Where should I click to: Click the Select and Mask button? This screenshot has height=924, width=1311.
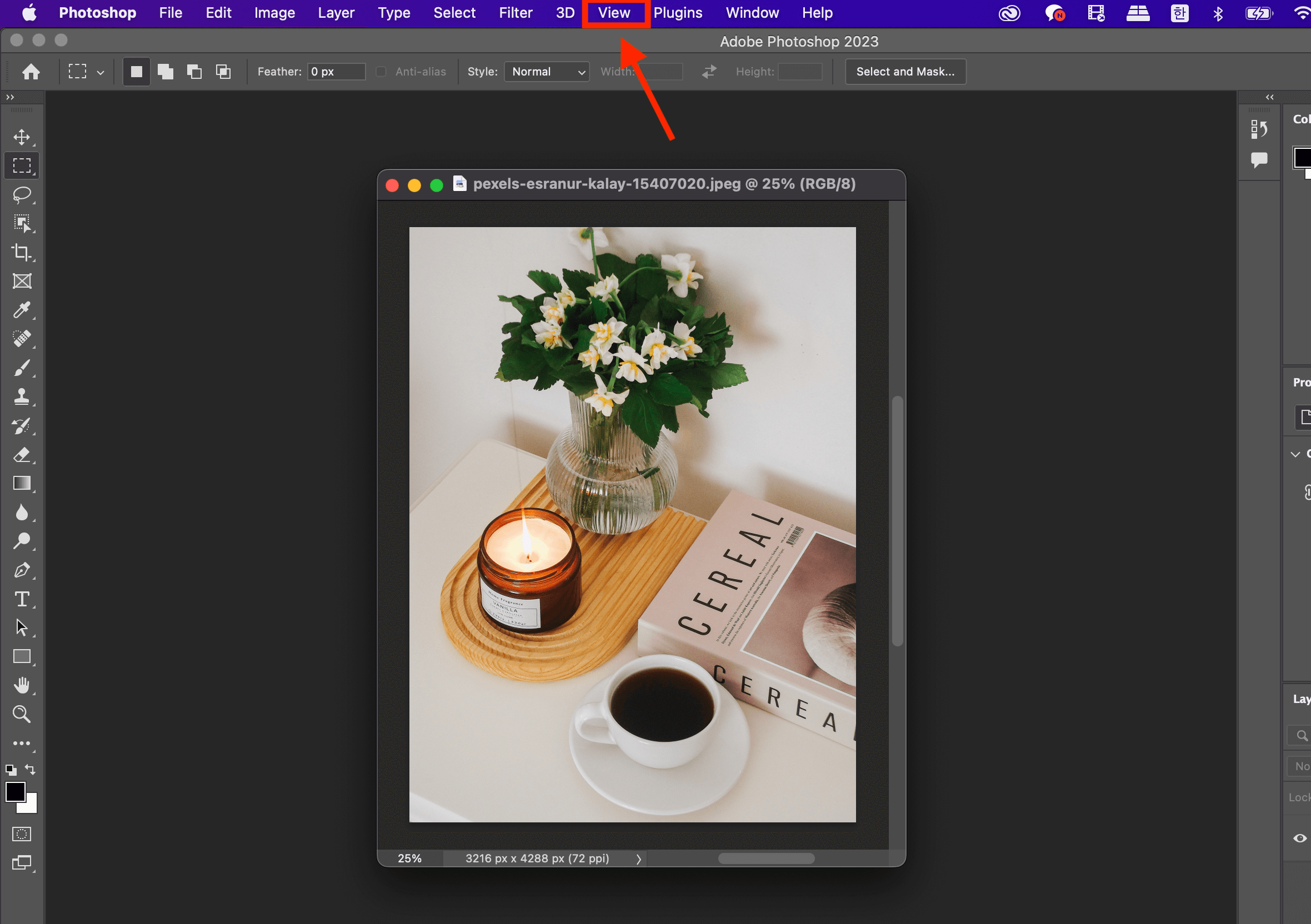click(x=904, y=71)
